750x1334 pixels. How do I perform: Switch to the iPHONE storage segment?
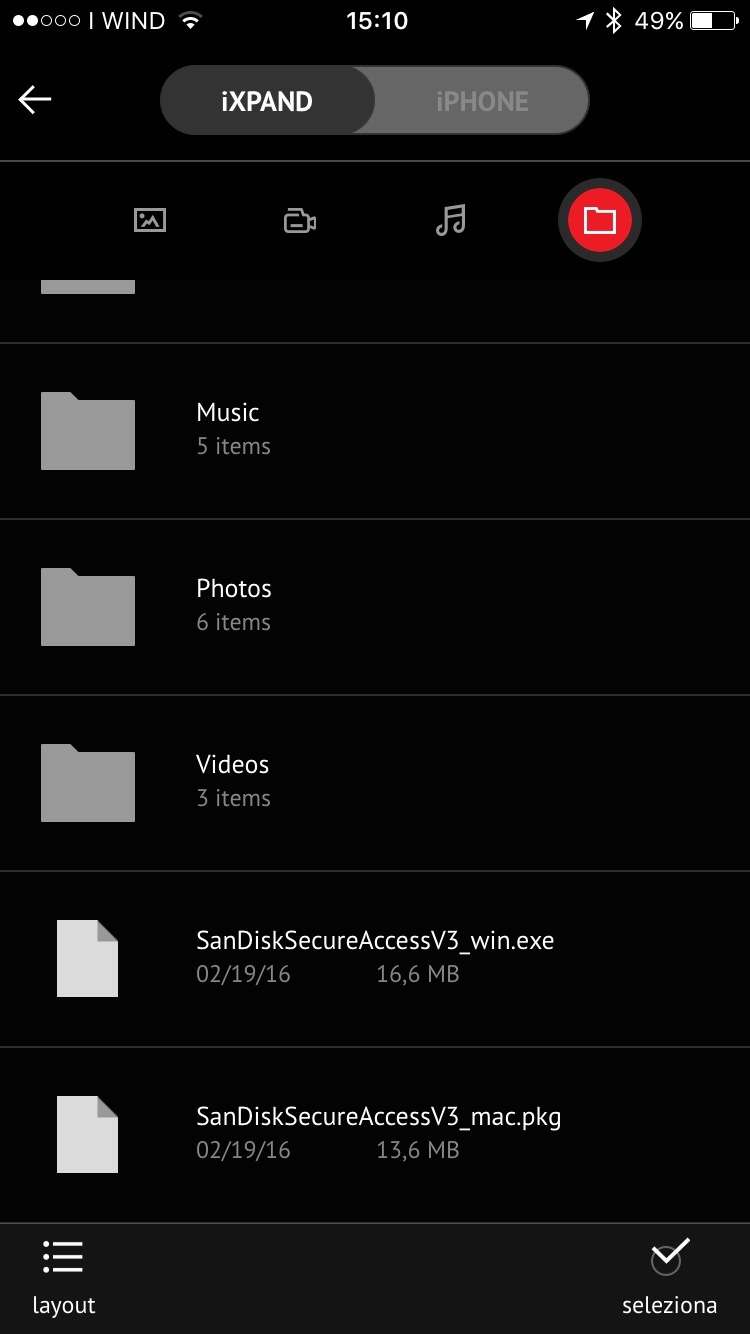coord(482,101)
